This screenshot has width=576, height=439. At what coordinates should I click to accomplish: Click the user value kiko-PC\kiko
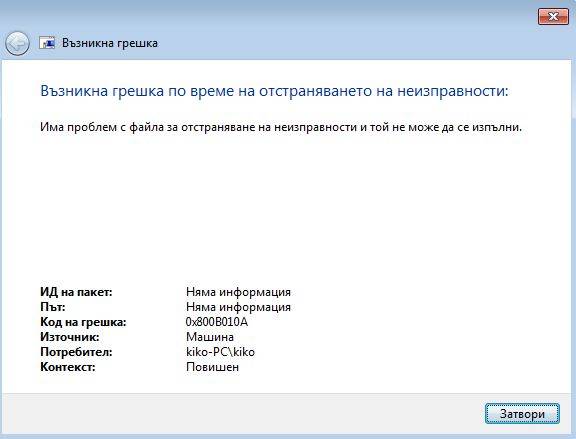(x=220, y=352)
